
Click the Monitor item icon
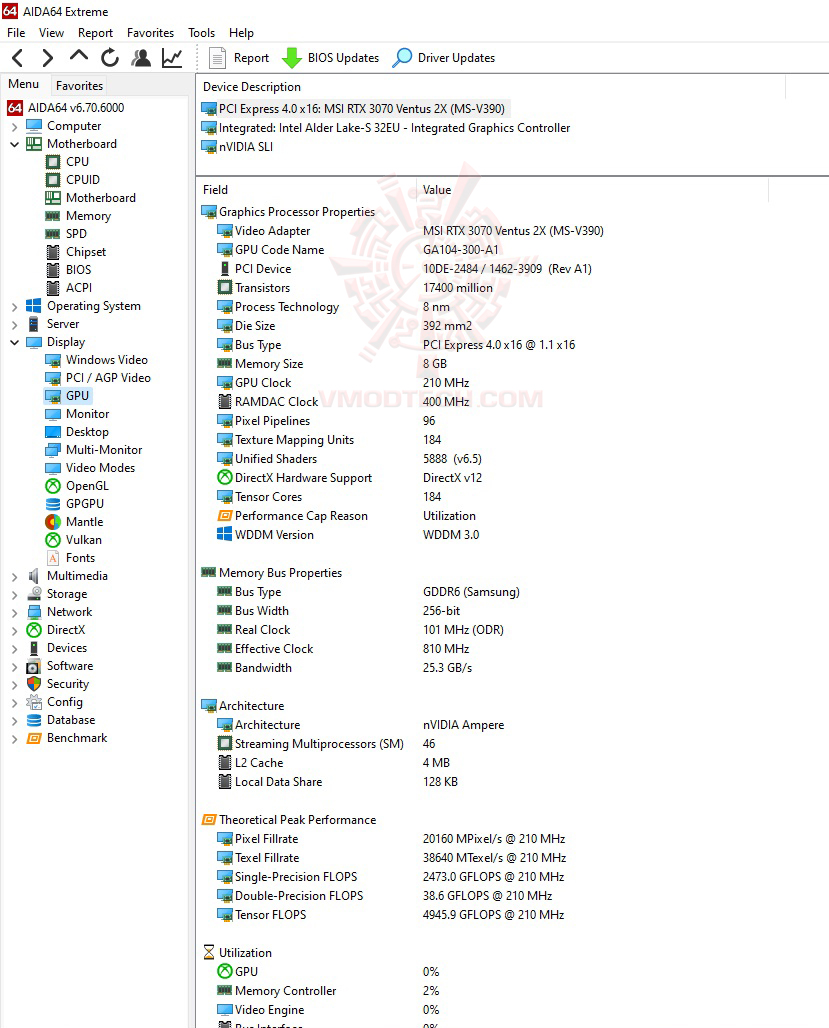[x=53, y=414]
